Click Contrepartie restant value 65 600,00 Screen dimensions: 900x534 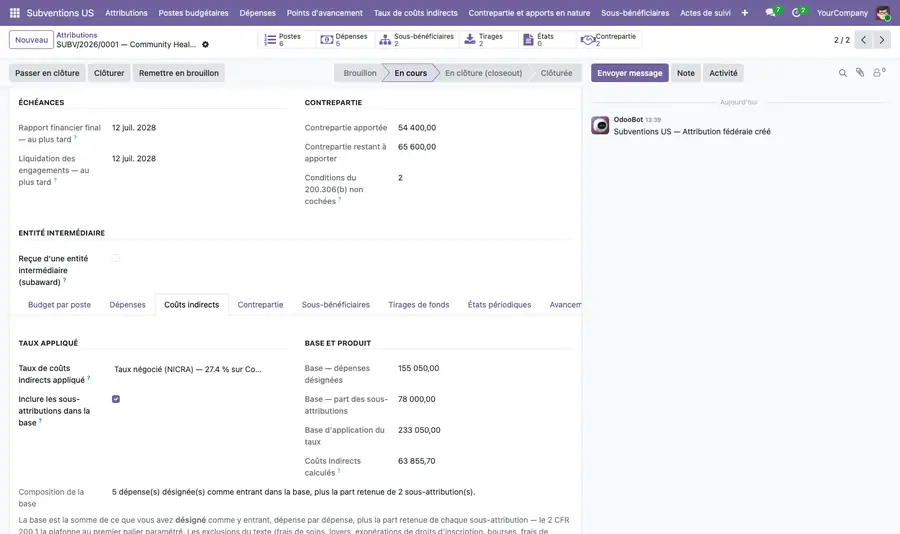click(417, 147)
